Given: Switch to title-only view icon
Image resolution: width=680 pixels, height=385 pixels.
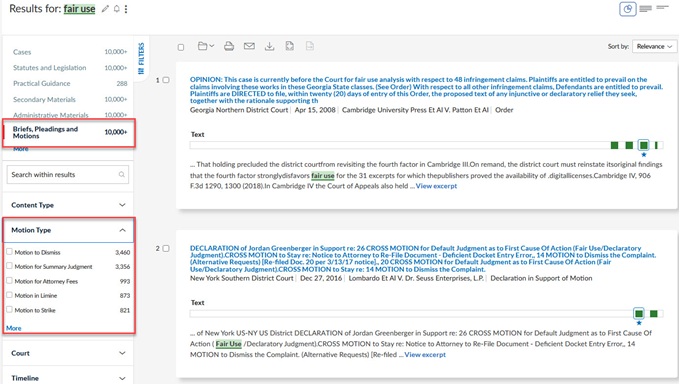Looking at the screenshot, I should [662, 7].
